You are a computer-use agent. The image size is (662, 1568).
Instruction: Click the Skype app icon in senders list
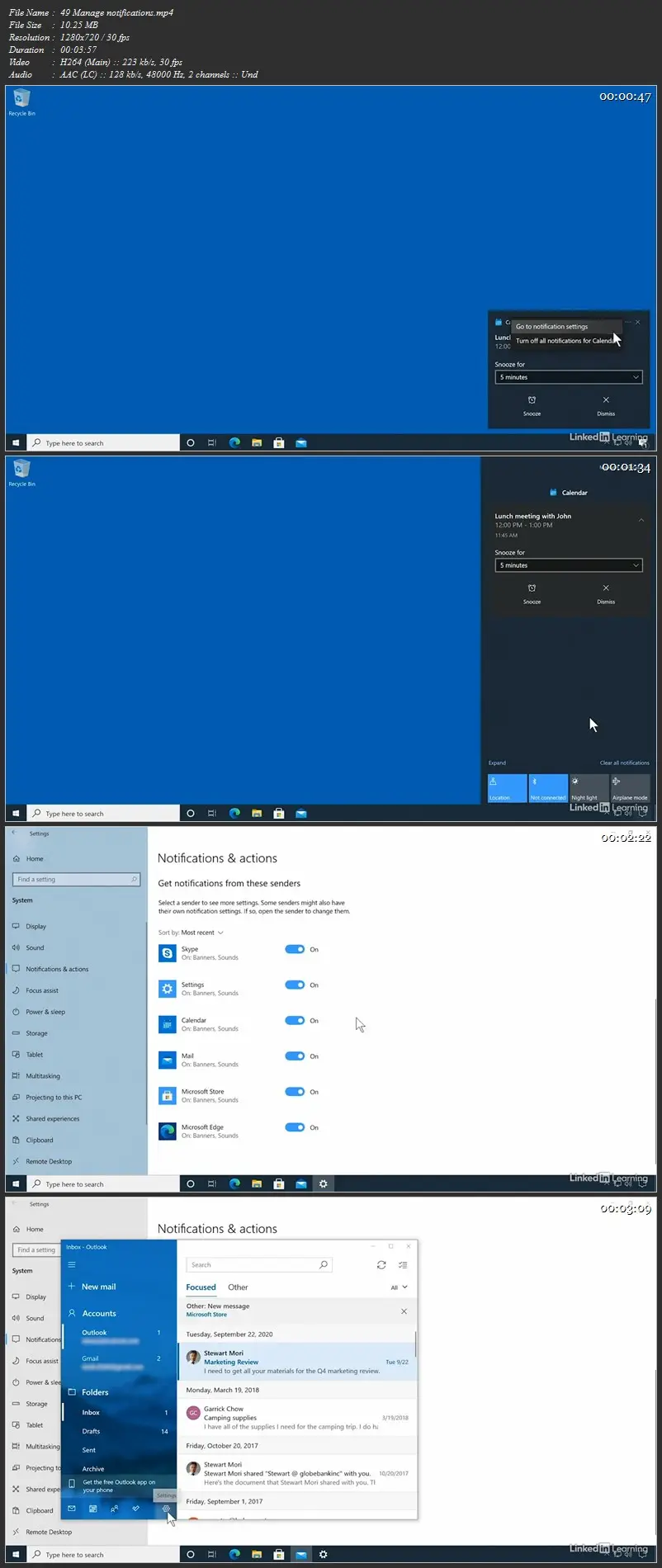point(168,953)
